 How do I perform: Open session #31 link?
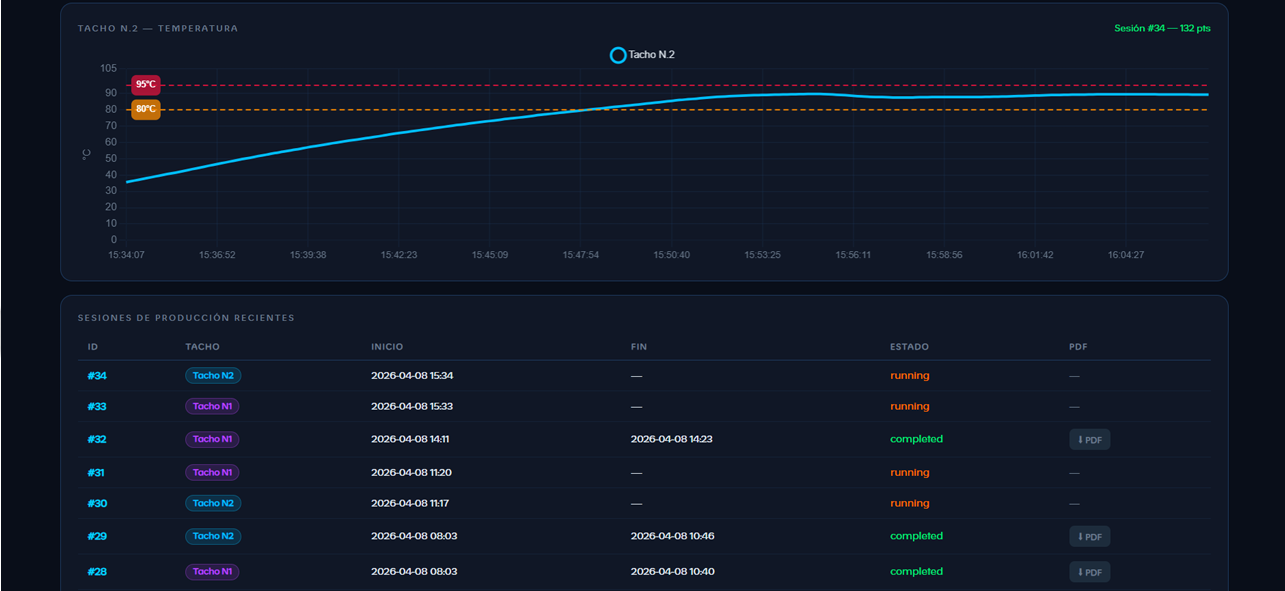(x=97, y=473)
